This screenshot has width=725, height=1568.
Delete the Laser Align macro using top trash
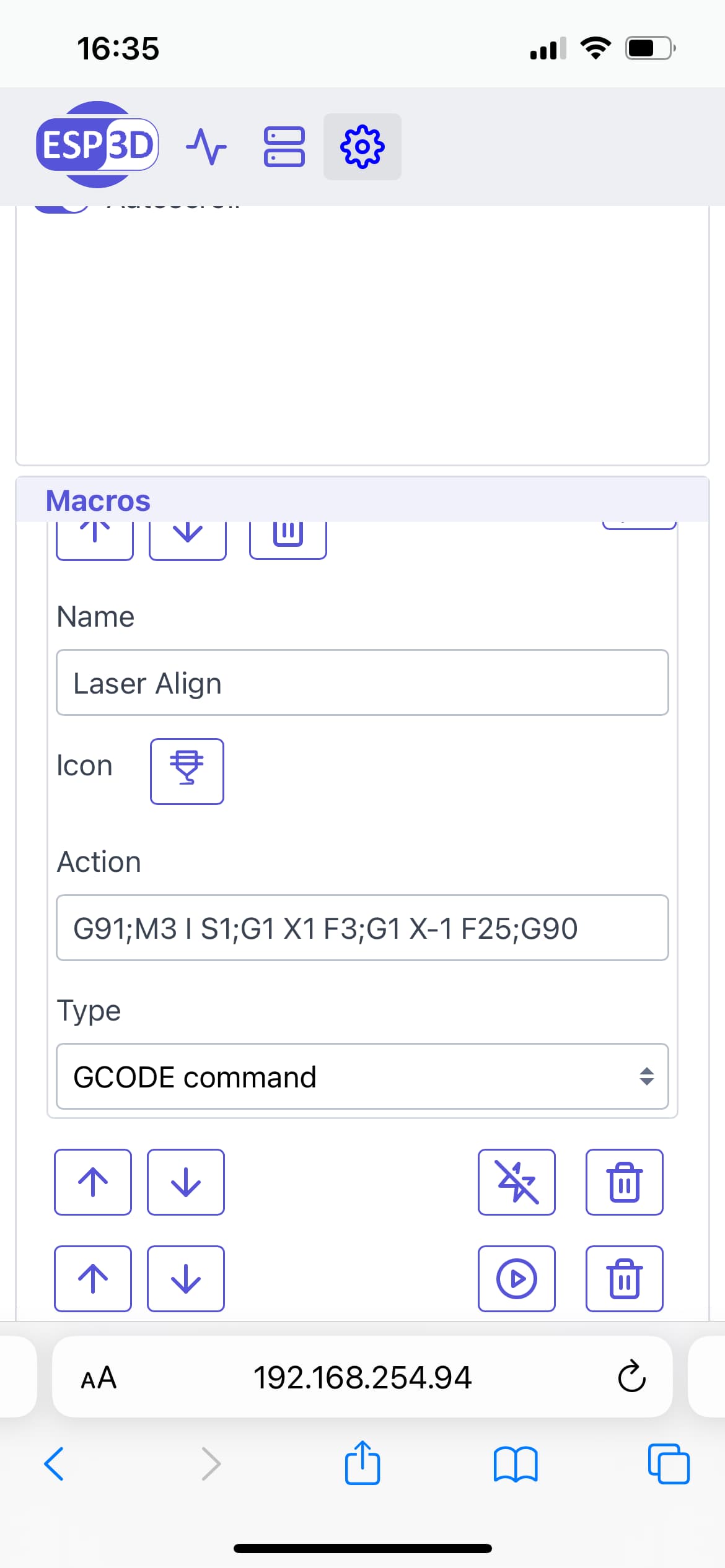288,537
